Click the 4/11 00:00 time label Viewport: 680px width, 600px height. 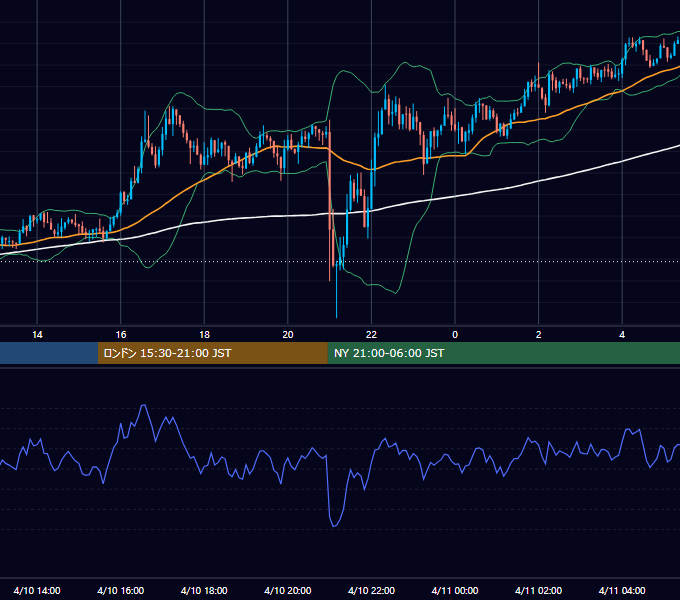(x=455, y=590)
